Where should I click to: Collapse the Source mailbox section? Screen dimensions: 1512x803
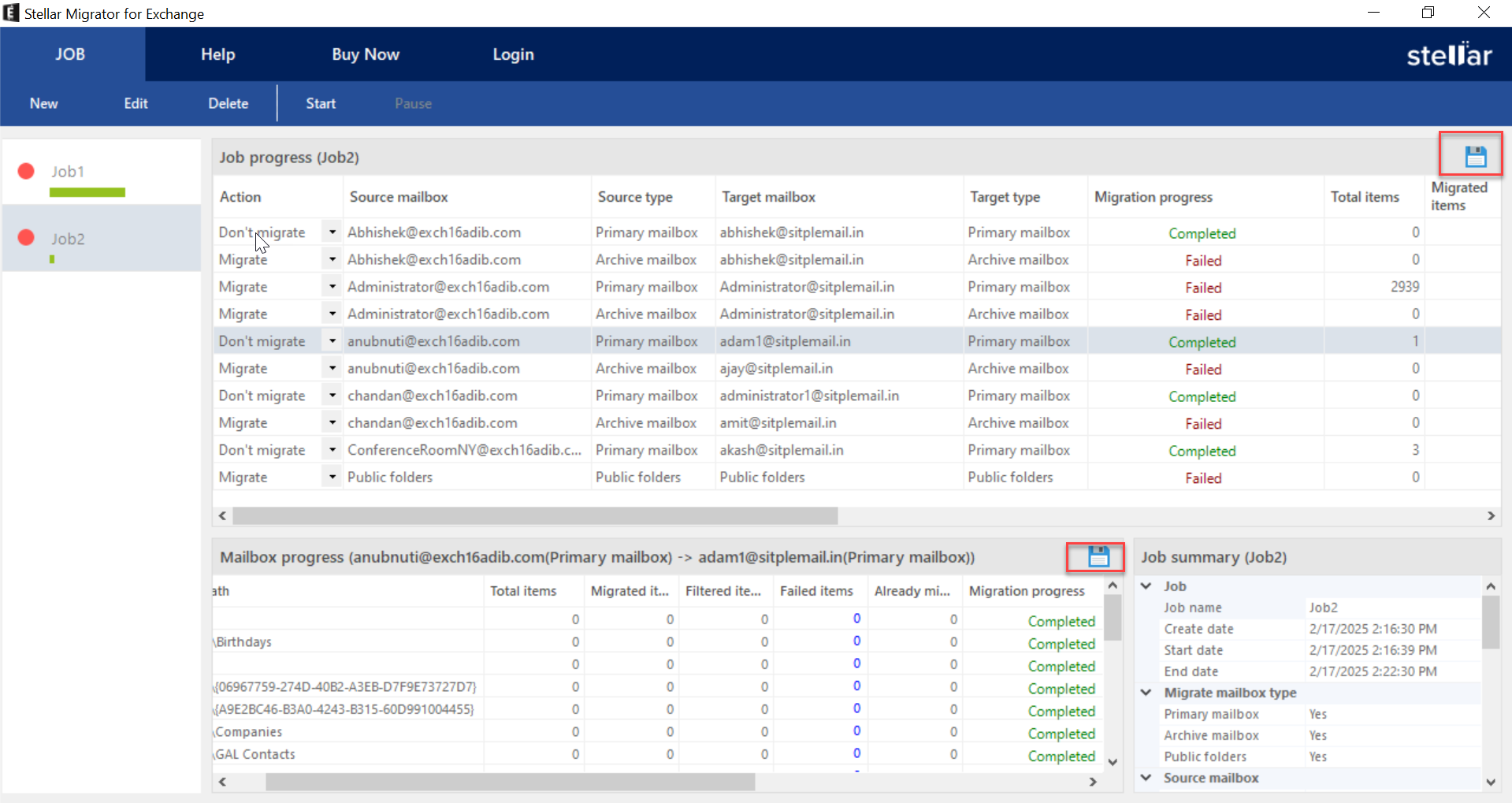point(1146,777)
